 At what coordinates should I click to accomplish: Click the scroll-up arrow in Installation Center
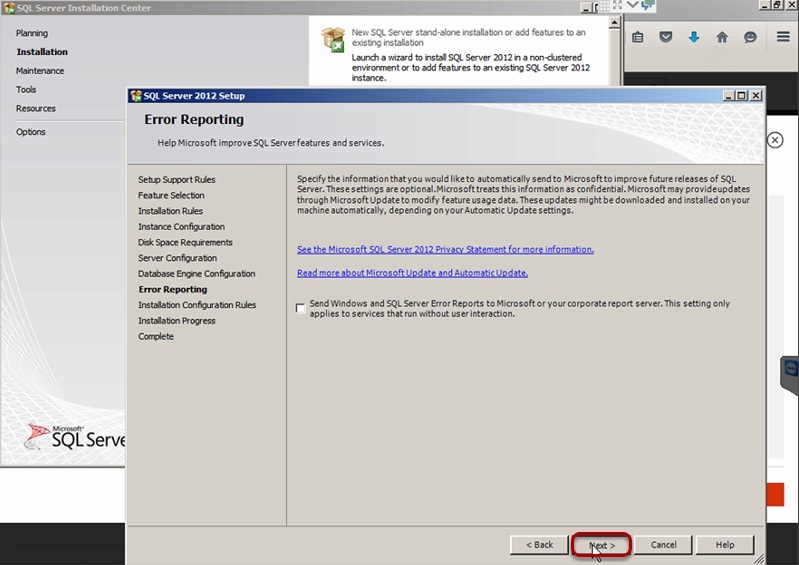[615, 22]
